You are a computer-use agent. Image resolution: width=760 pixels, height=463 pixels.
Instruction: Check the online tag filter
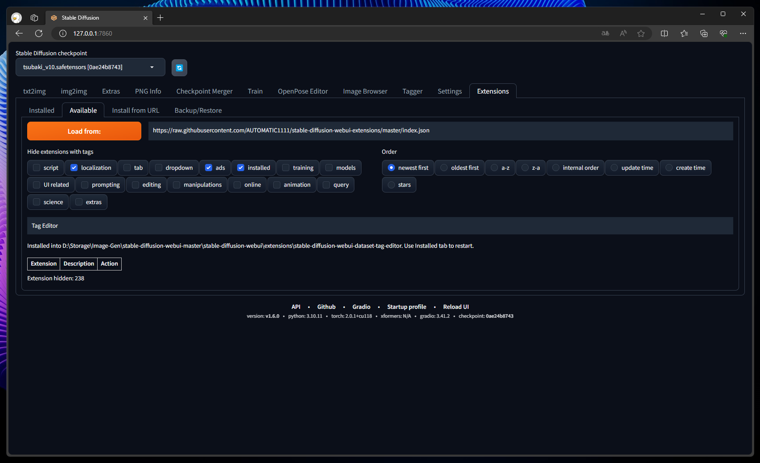tap(237, 185)
